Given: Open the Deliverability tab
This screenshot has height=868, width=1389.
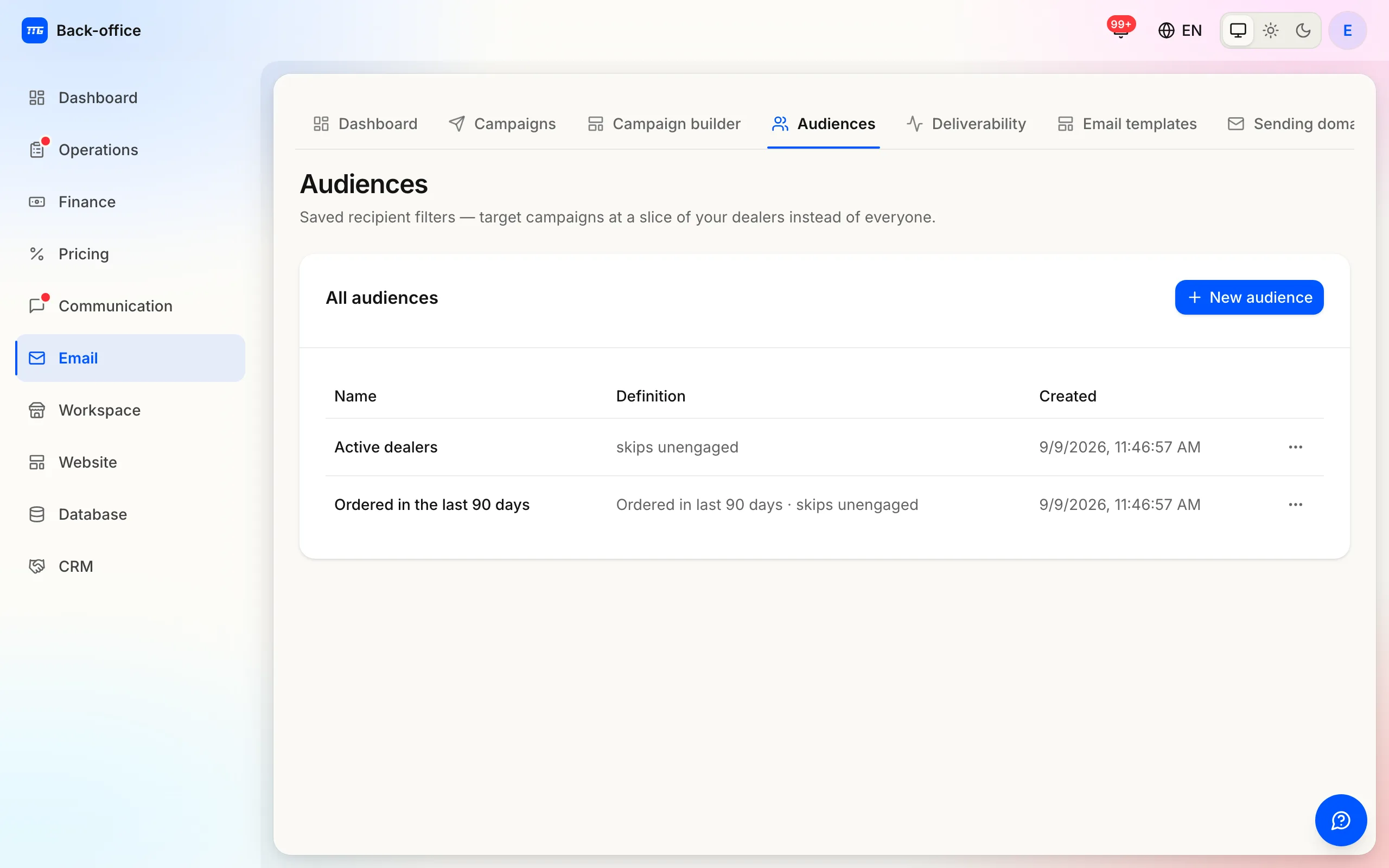Looking at the screenshot, I should 966,124.
